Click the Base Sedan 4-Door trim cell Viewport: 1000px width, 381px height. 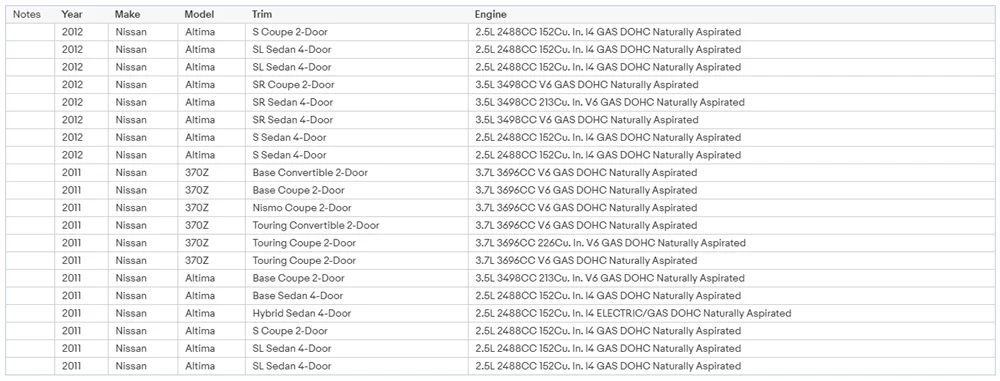pyautogui.click(x=357, y=296)
